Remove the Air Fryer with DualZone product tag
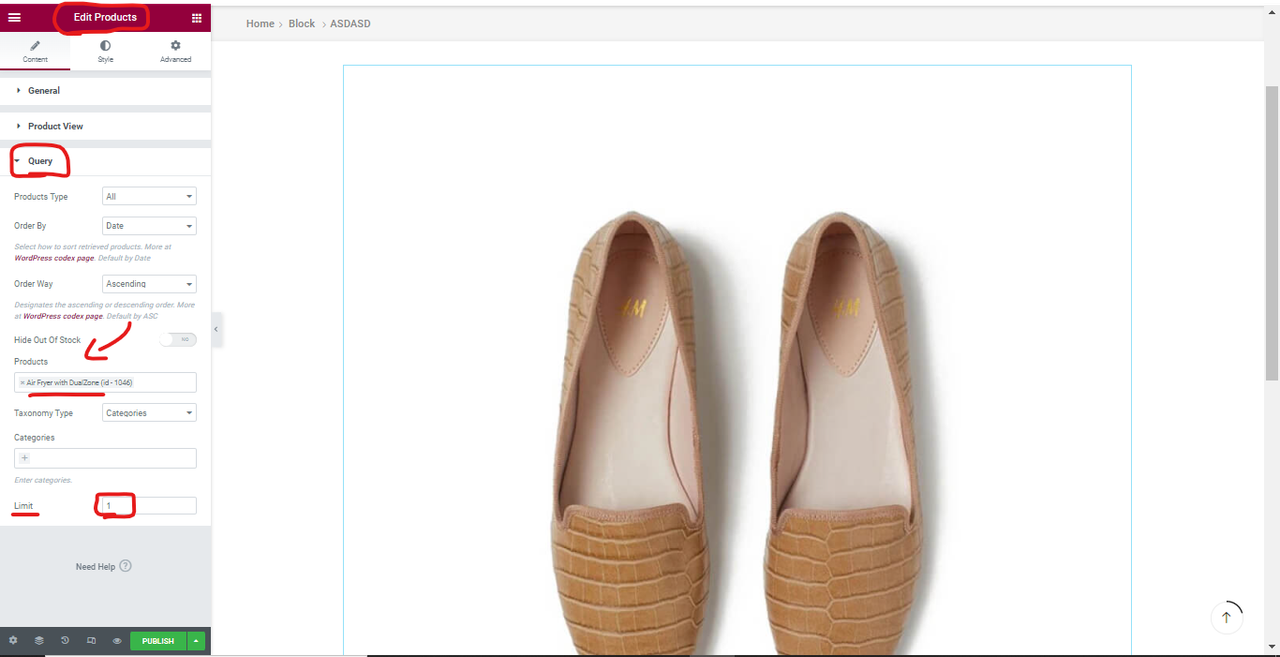1280x657 pixels. point(22,383)
